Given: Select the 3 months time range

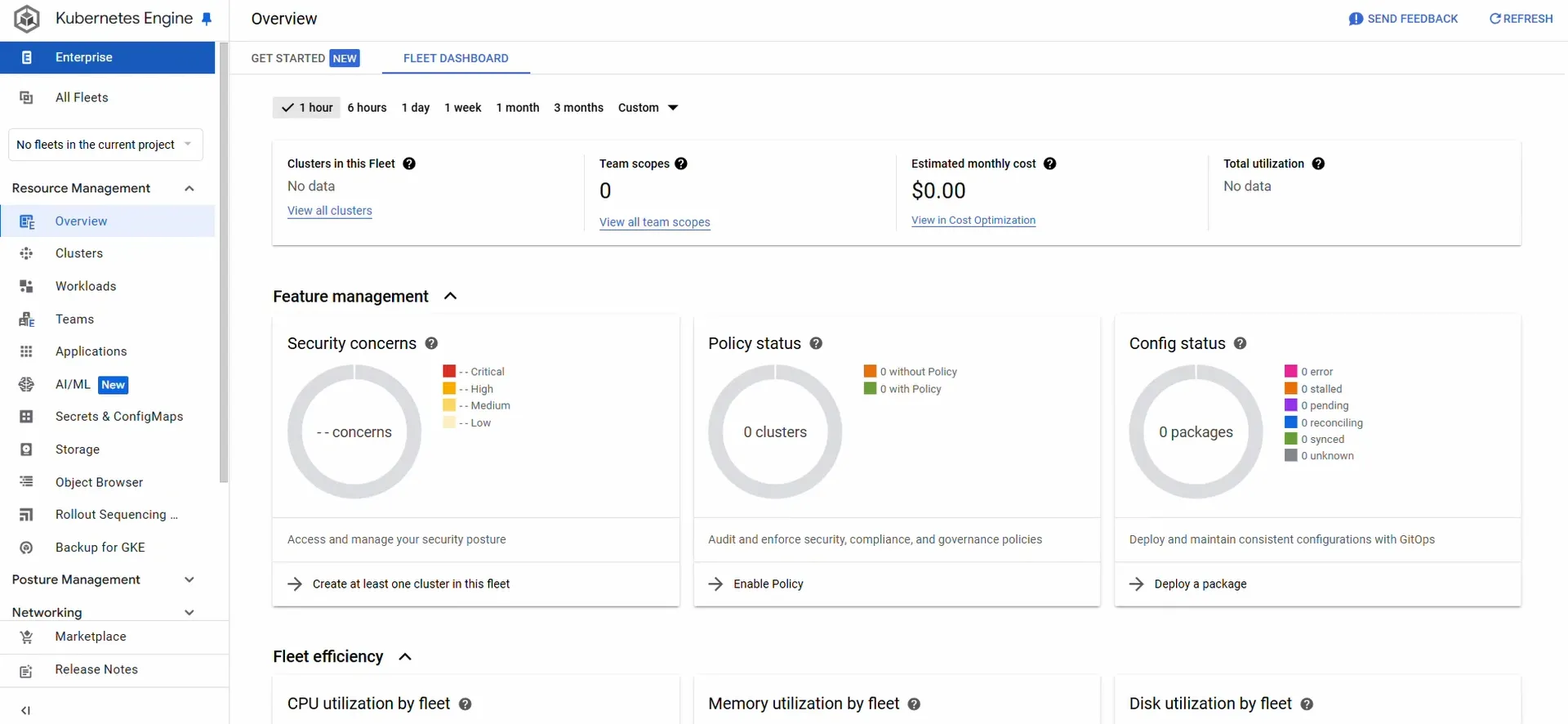Looking at the screenshot, I should pos(578,107).
